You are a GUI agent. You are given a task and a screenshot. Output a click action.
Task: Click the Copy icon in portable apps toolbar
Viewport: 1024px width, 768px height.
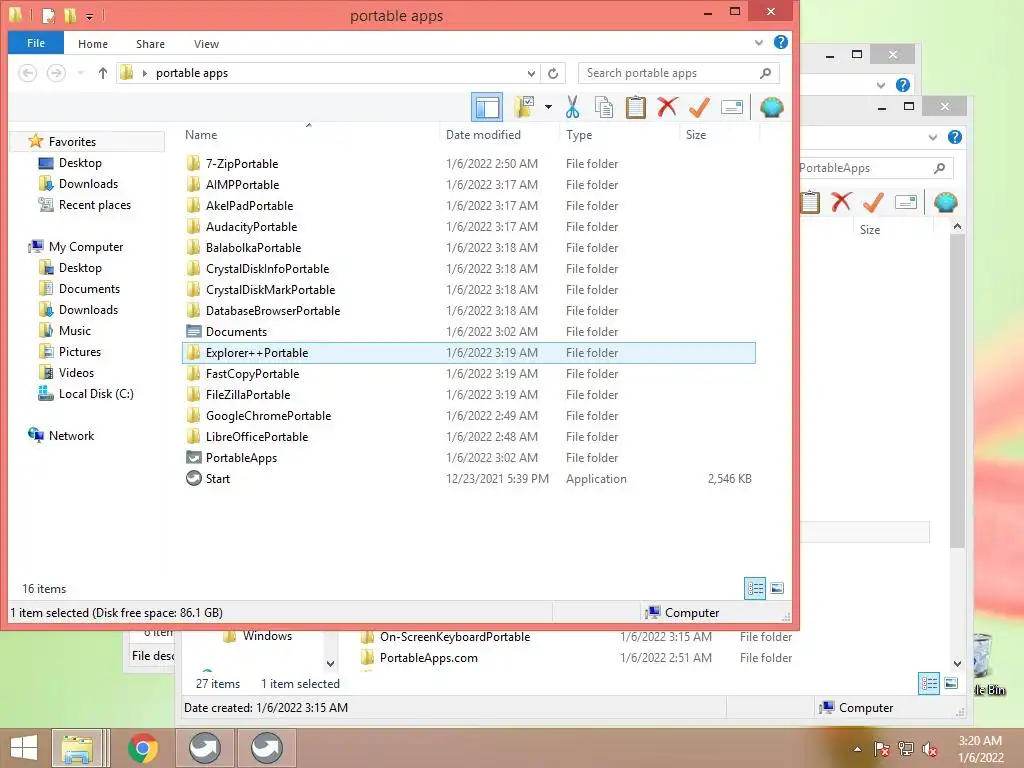(x=604, y=107)
